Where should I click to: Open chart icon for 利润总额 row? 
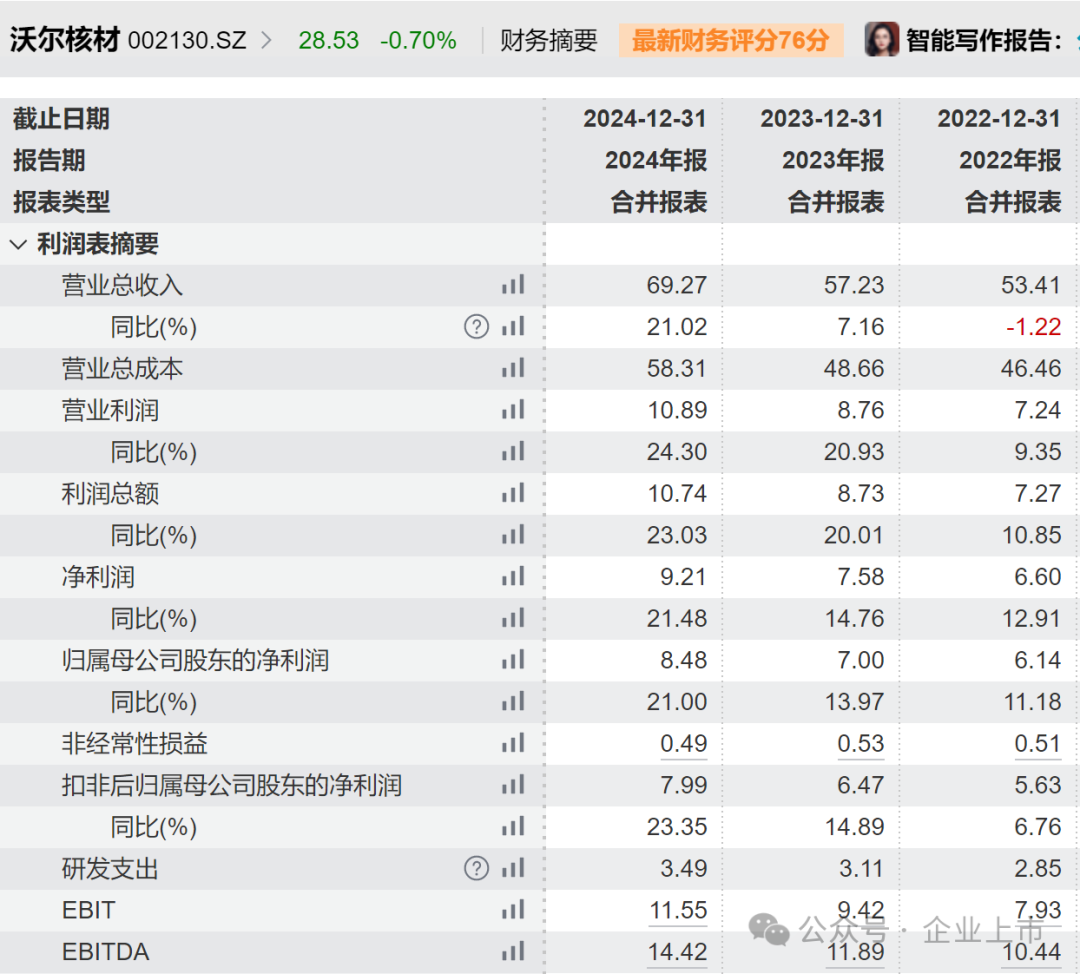[513, 493]
